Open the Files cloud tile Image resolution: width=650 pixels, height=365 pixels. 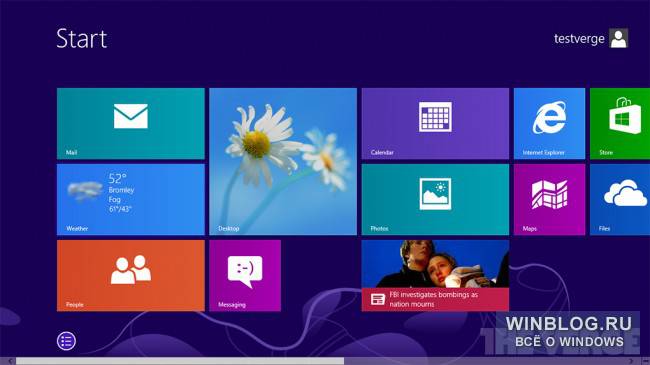tap(620, 200)
